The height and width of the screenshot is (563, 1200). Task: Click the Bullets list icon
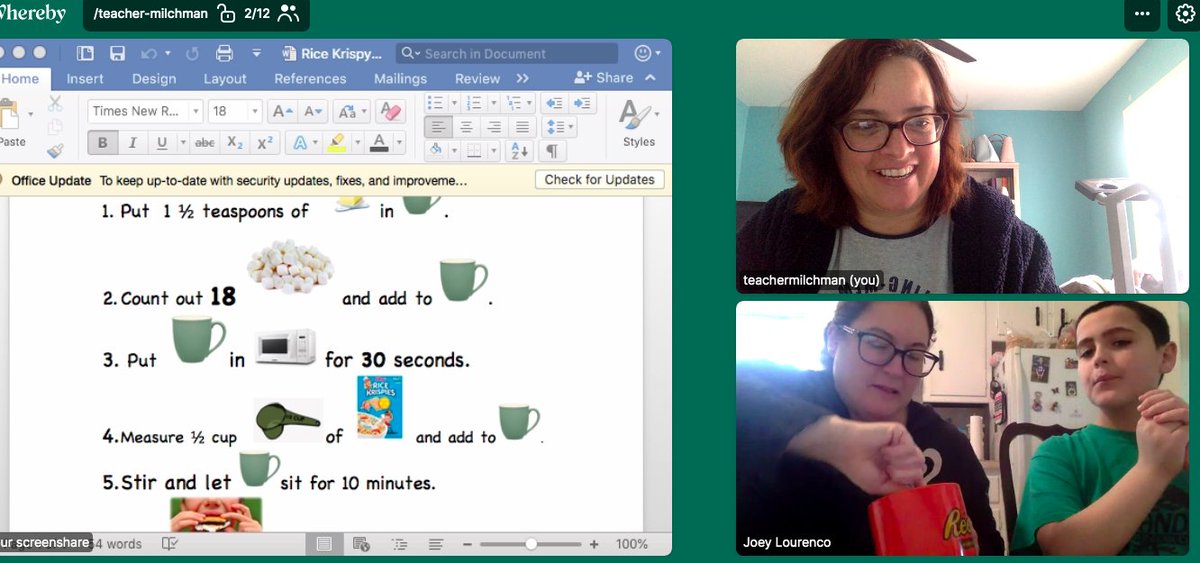tap(435, 103)
